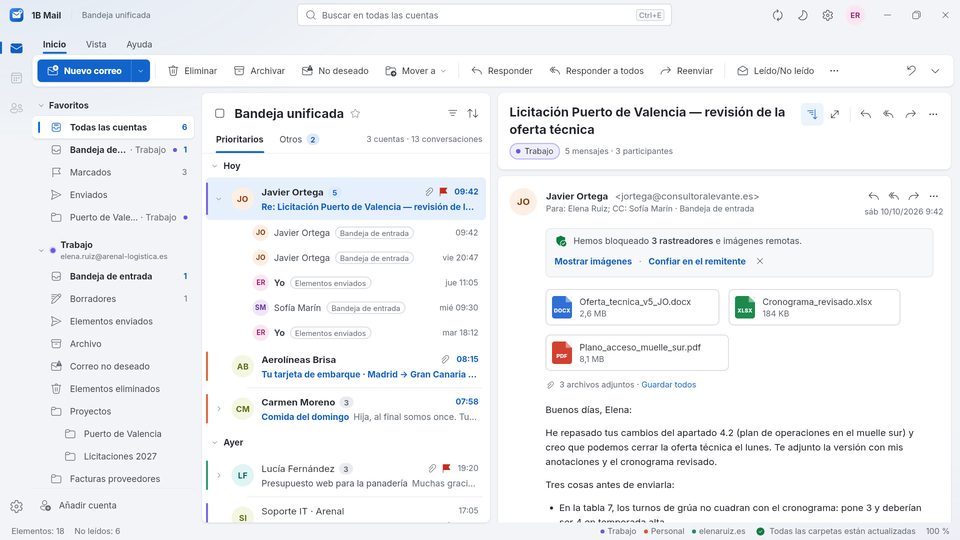960x540 pixels.
Task: Click the undo arrow in toolbar
Action: tap(911, 71)
